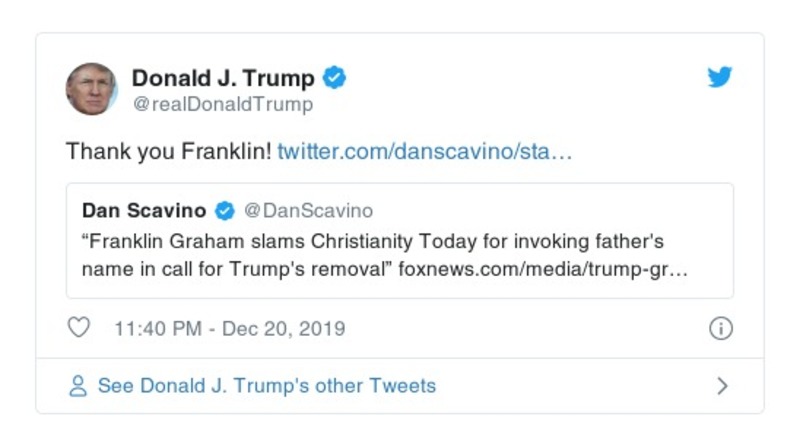Open the foxnews.com/media link
Viewport: 800px width, 445px height.
tap(542, 269)
